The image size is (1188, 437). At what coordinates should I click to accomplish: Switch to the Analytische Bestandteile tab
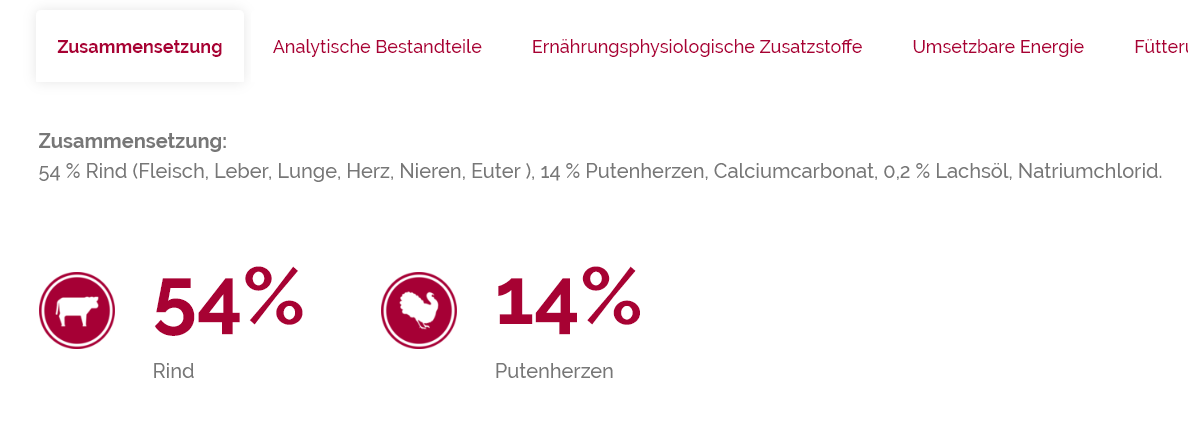[x=377, y=47]
